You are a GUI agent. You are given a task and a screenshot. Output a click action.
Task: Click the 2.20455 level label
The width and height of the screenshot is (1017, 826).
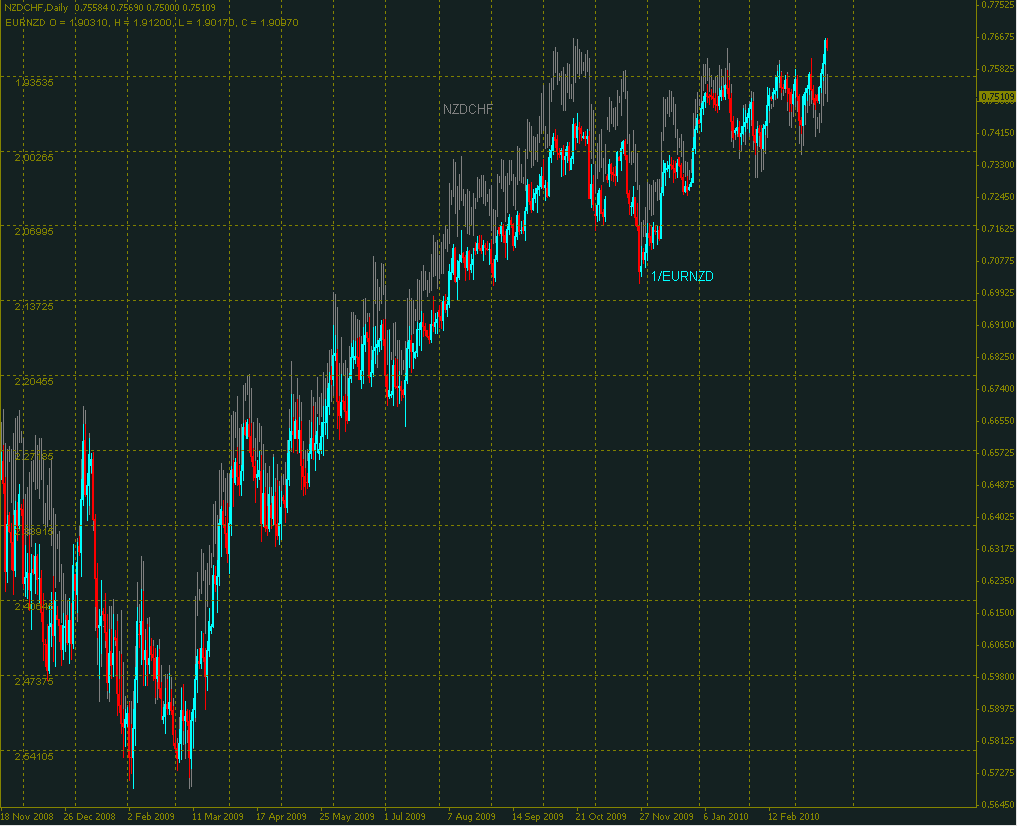[x=34, y=381]
